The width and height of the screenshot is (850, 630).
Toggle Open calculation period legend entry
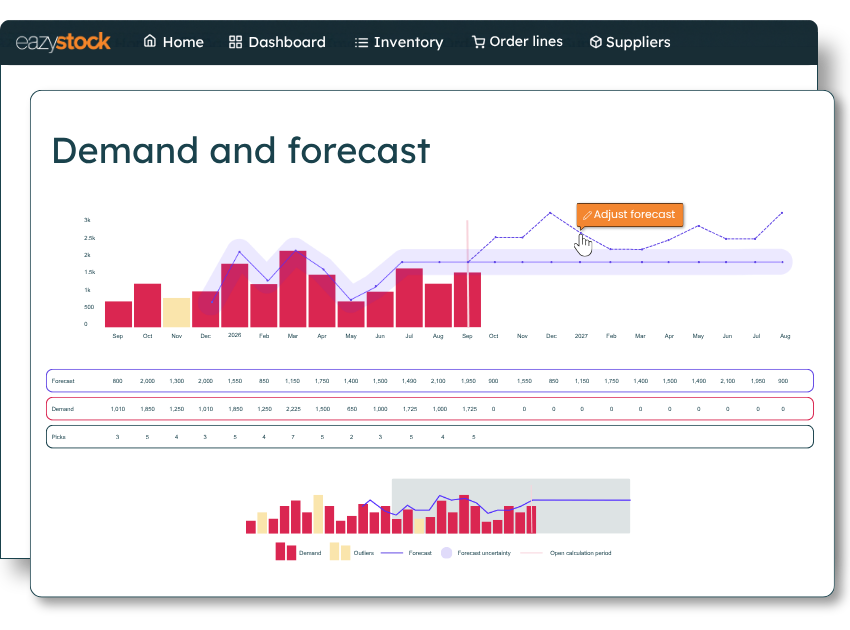[565, 553]
